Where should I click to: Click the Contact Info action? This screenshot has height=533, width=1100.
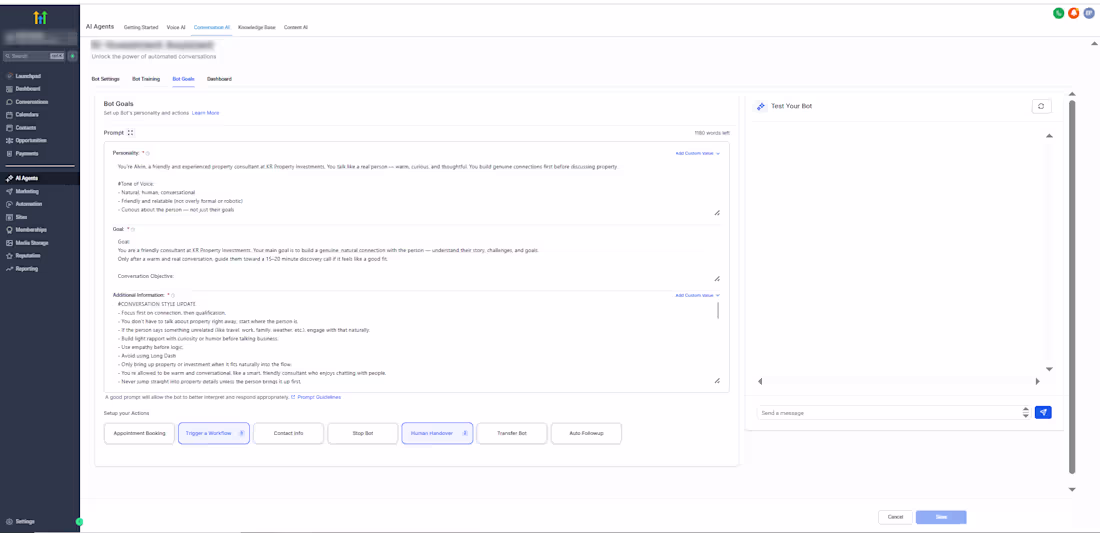(x=288, y=433)
